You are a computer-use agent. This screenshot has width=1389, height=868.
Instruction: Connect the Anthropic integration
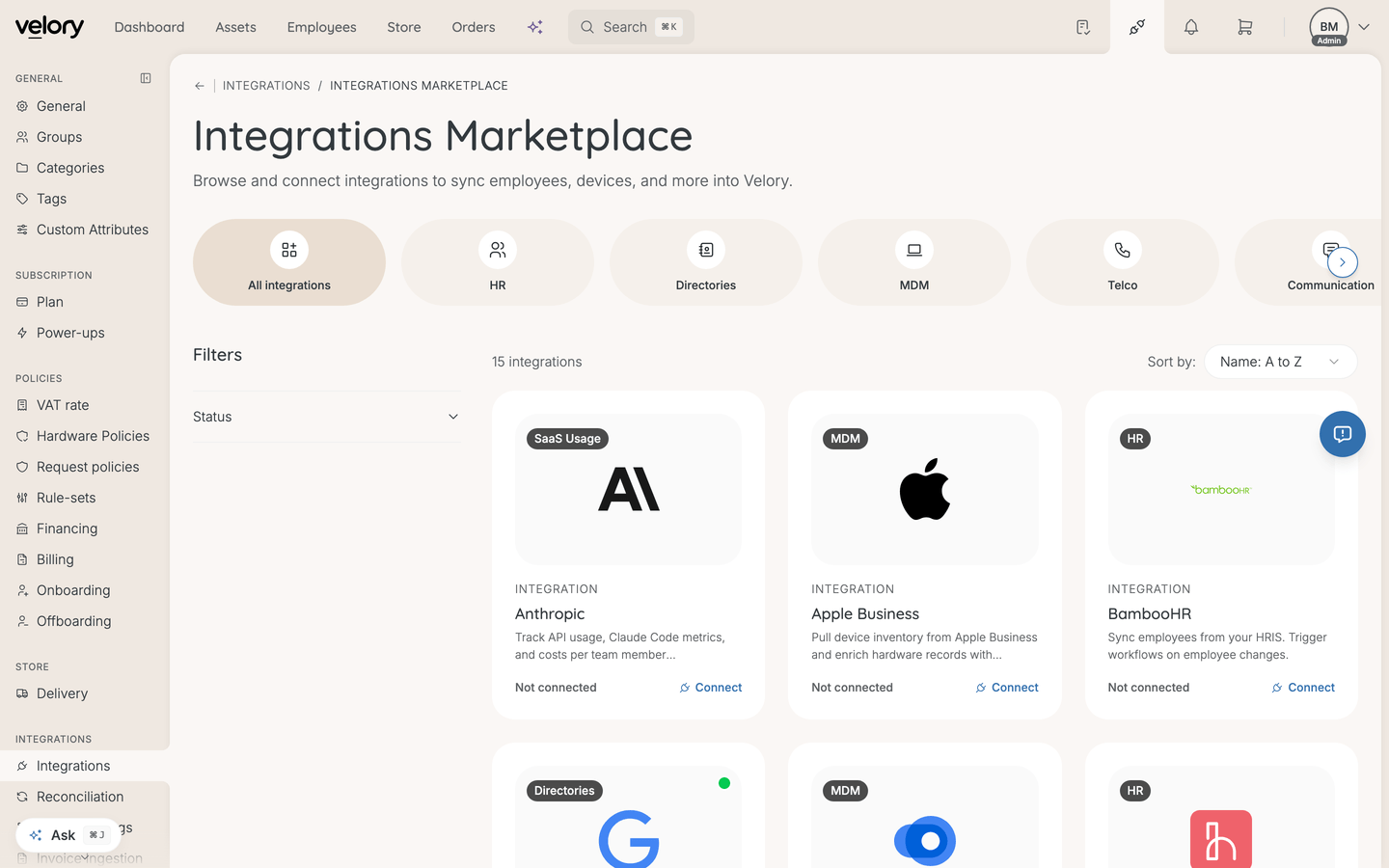[x=711, y=688]
